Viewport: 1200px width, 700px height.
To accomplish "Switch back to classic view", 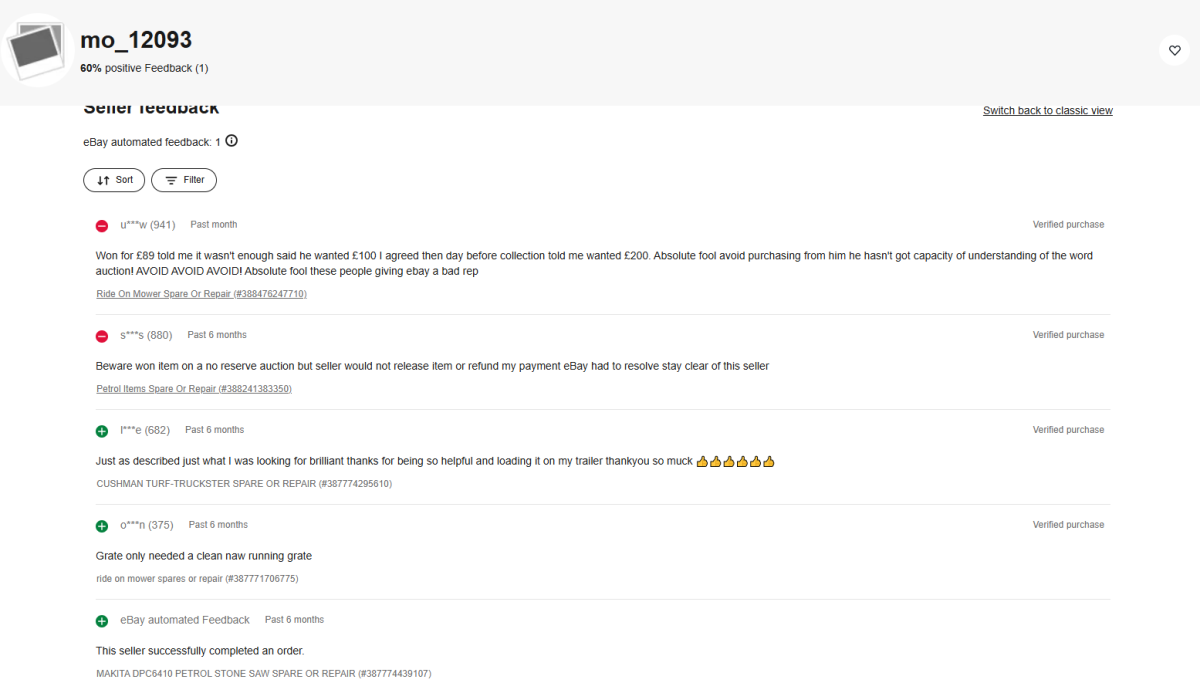I will click(1048, 110).
